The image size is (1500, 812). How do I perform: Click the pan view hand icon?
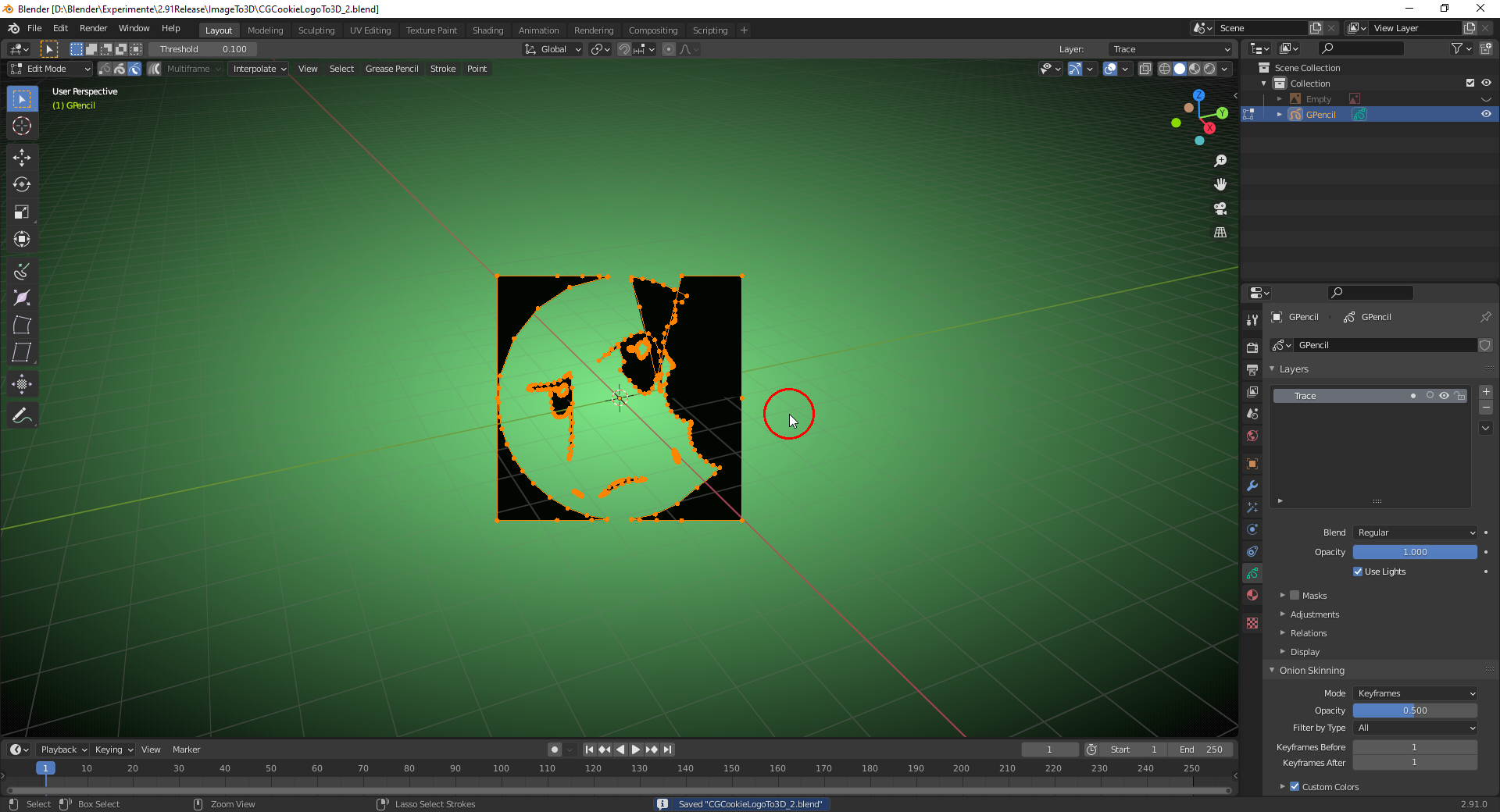tap(1220, 184)
